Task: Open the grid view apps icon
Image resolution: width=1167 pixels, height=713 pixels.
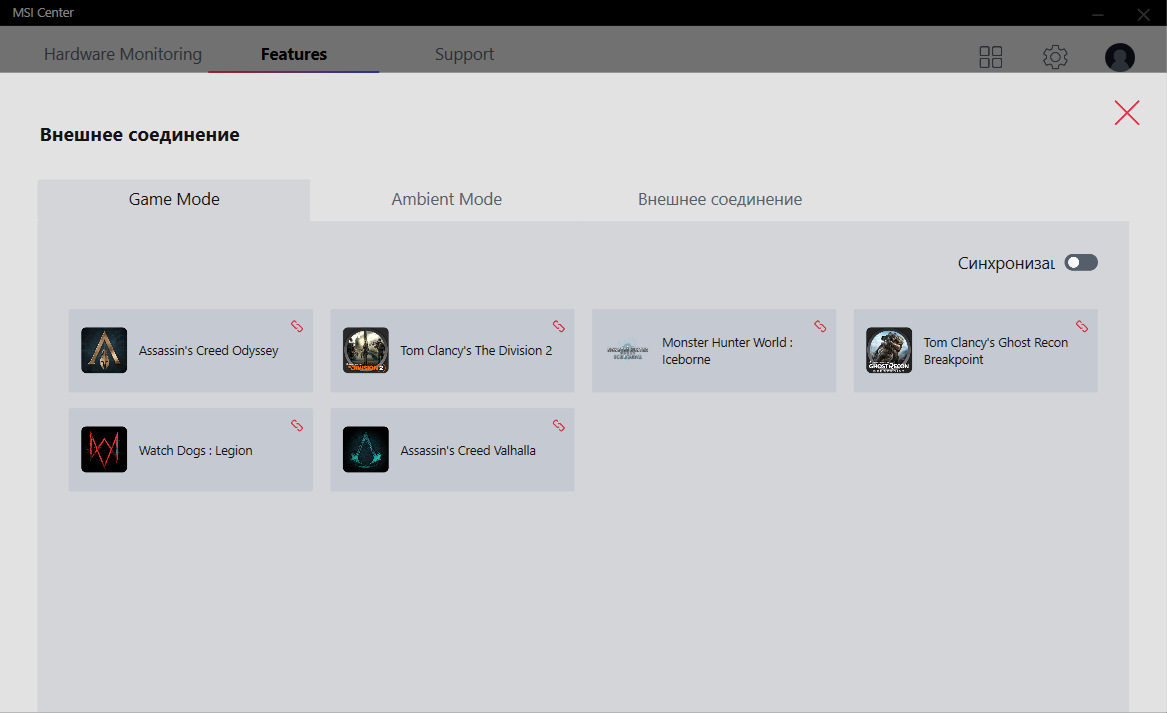Action: pos(991,57)
